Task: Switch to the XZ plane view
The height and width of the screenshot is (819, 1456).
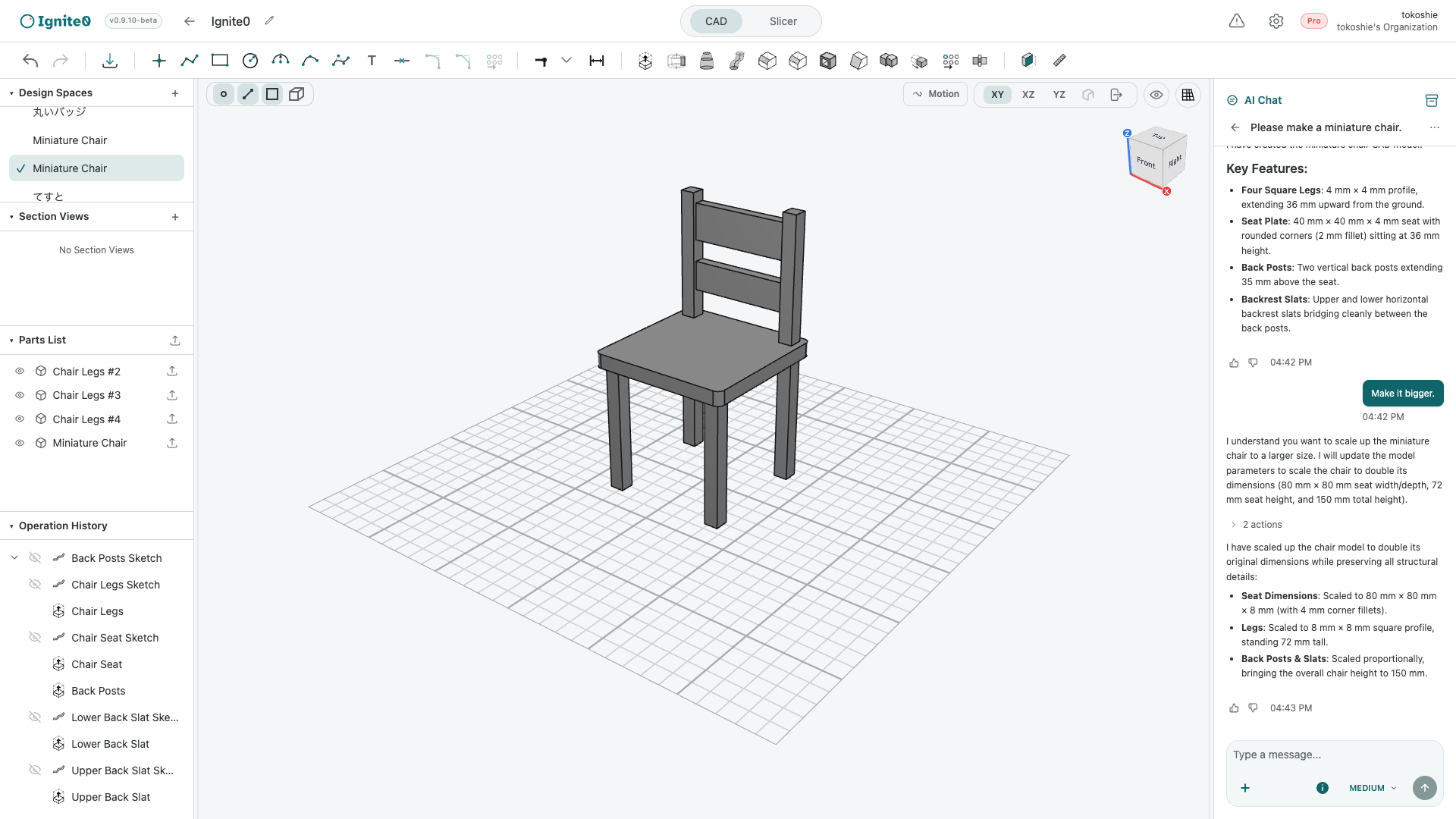Action: tap(1028, 95)
